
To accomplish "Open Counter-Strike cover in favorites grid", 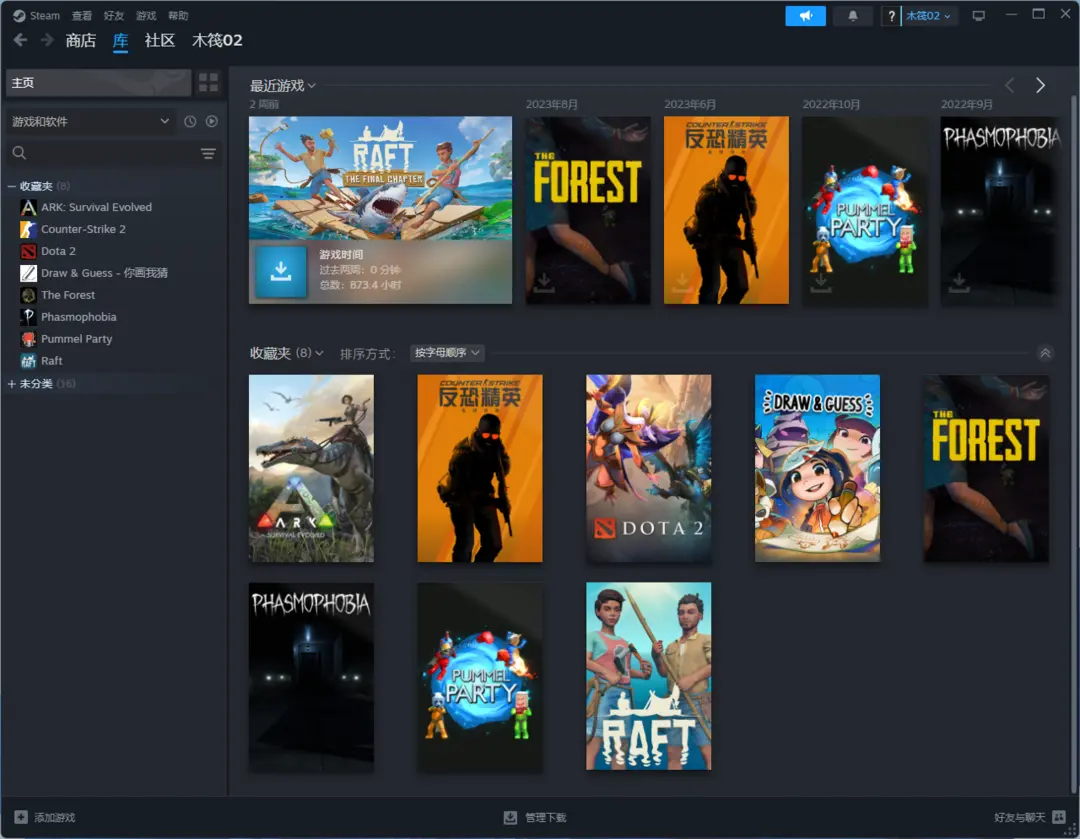I will click(480, 468).
